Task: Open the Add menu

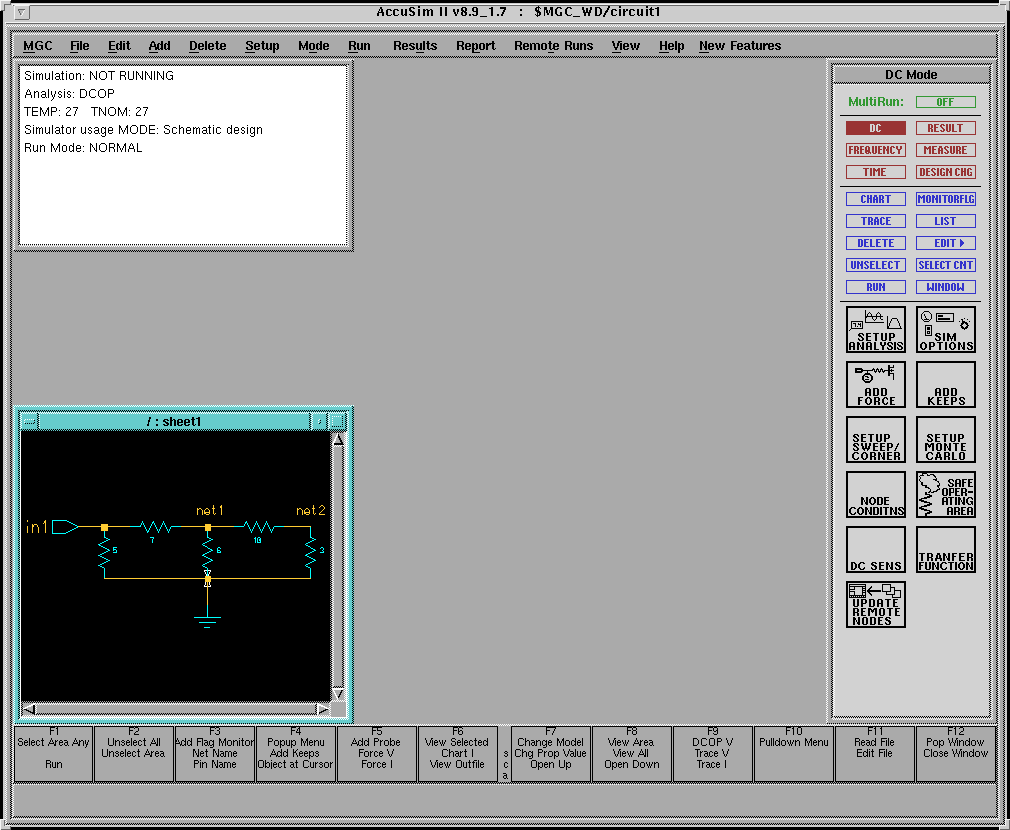Action: tap(159, 46)
